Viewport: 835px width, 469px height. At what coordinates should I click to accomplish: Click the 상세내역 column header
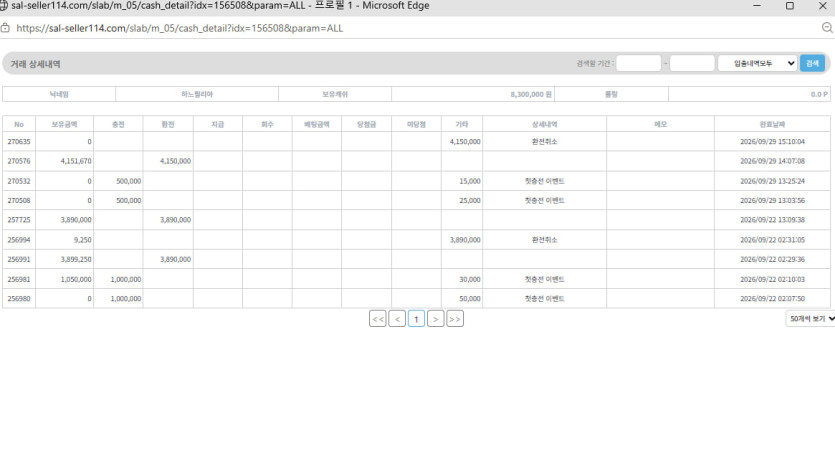544,124
